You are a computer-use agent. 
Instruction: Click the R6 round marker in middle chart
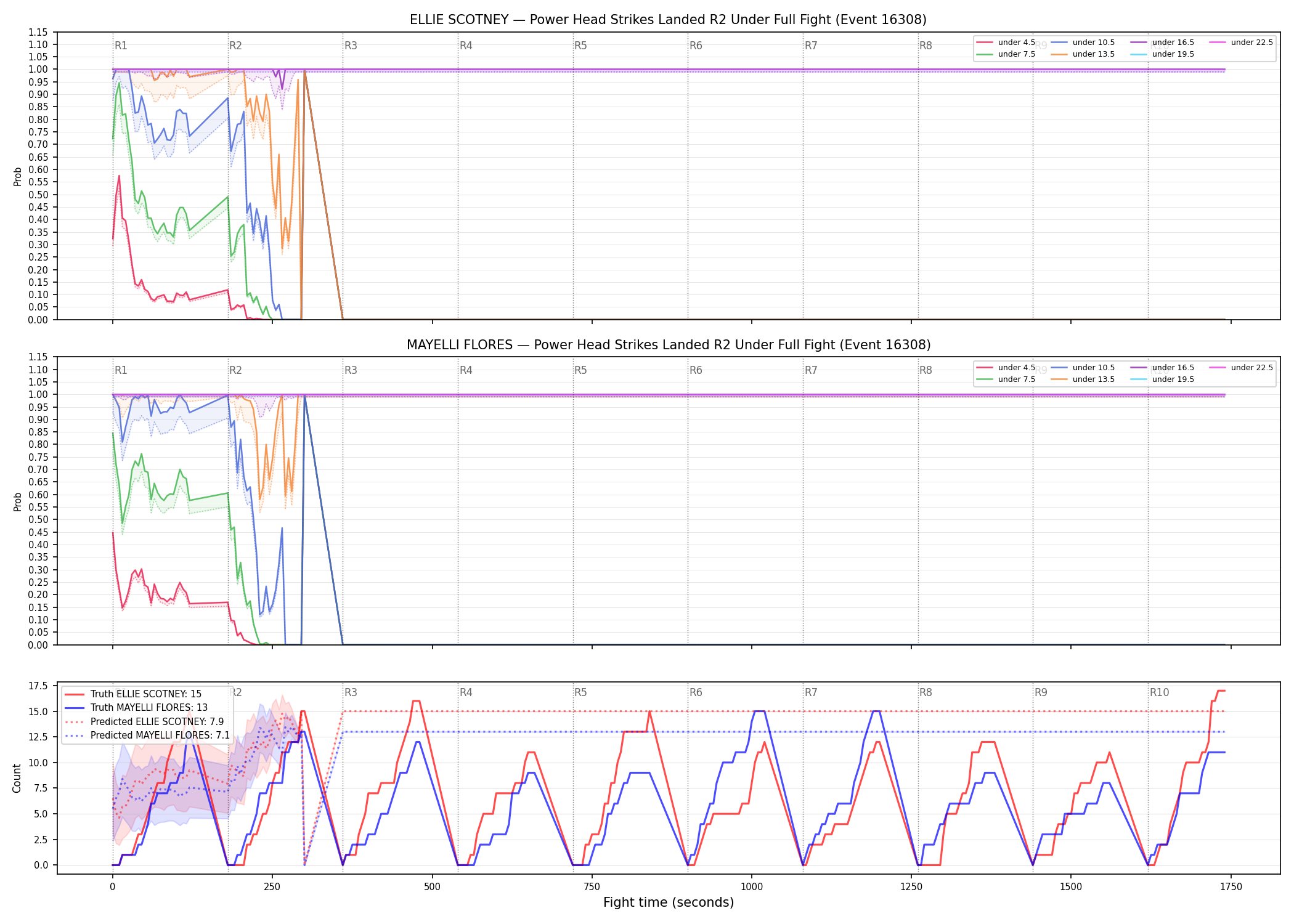696,370
